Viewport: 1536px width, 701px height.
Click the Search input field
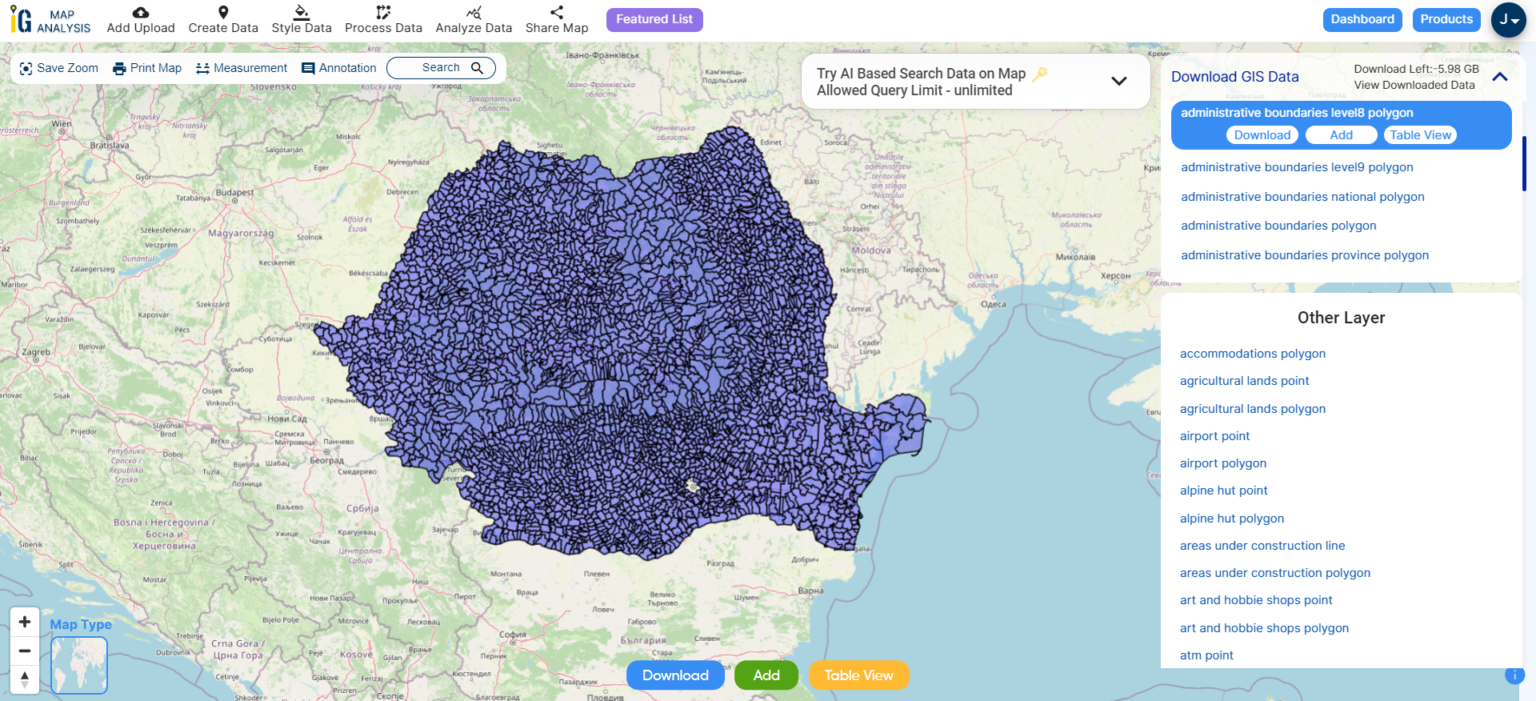point(441,68)
